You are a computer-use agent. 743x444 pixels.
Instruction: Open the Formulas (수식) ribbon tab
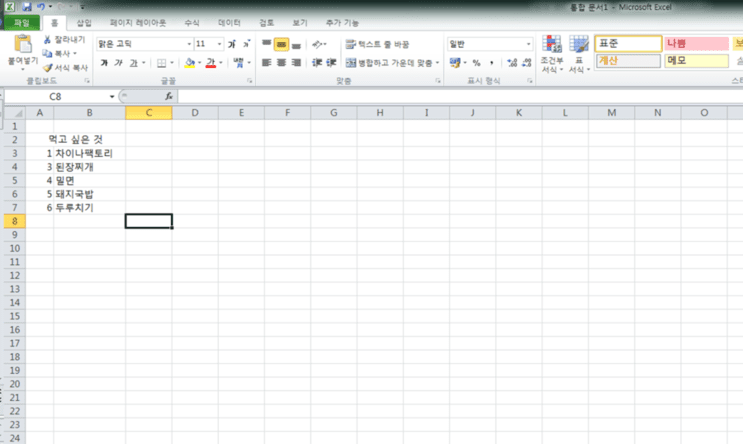[192, 23]
